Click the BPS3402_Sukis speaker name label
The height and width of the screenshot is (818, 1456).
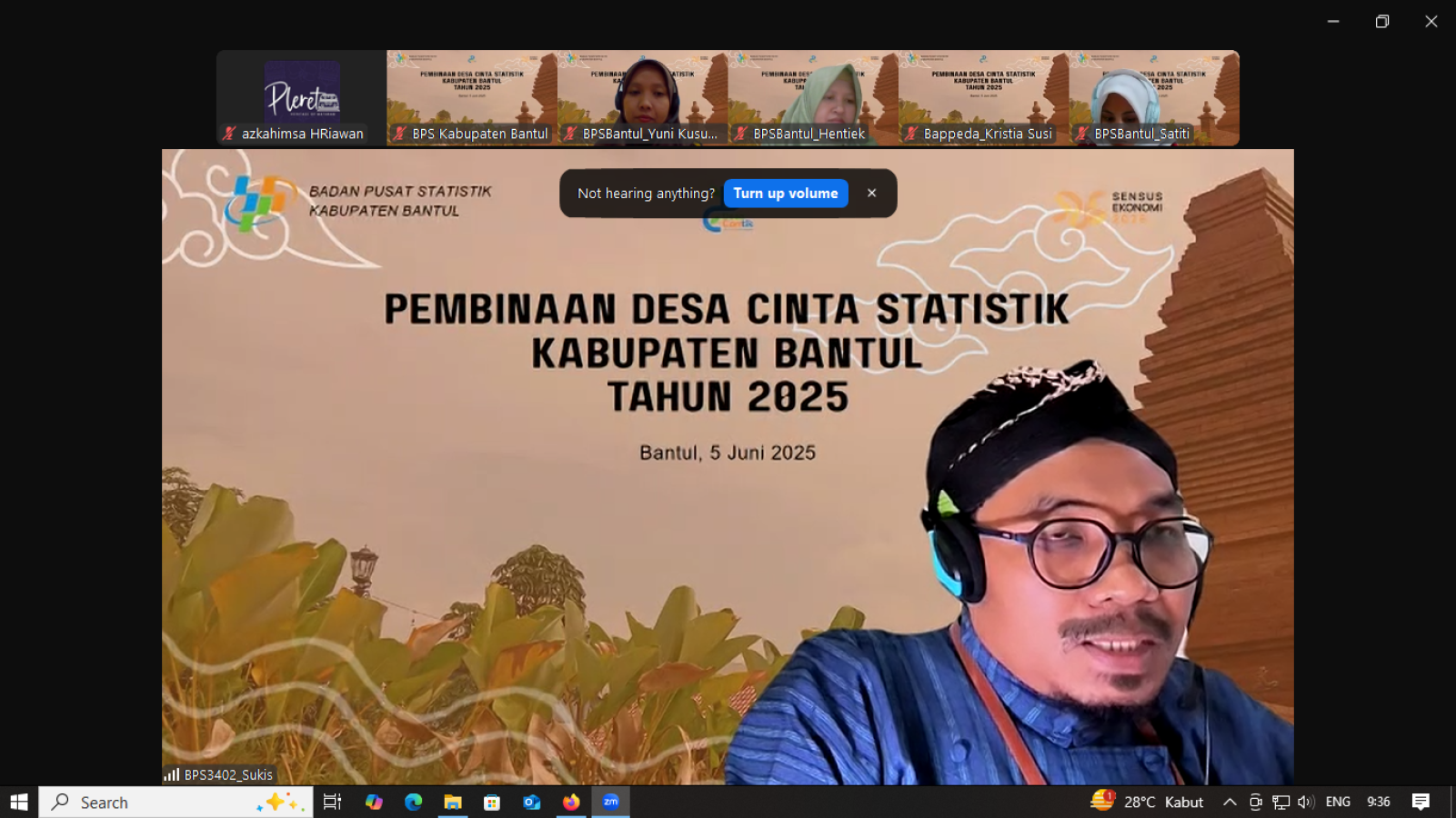point(228,775)
